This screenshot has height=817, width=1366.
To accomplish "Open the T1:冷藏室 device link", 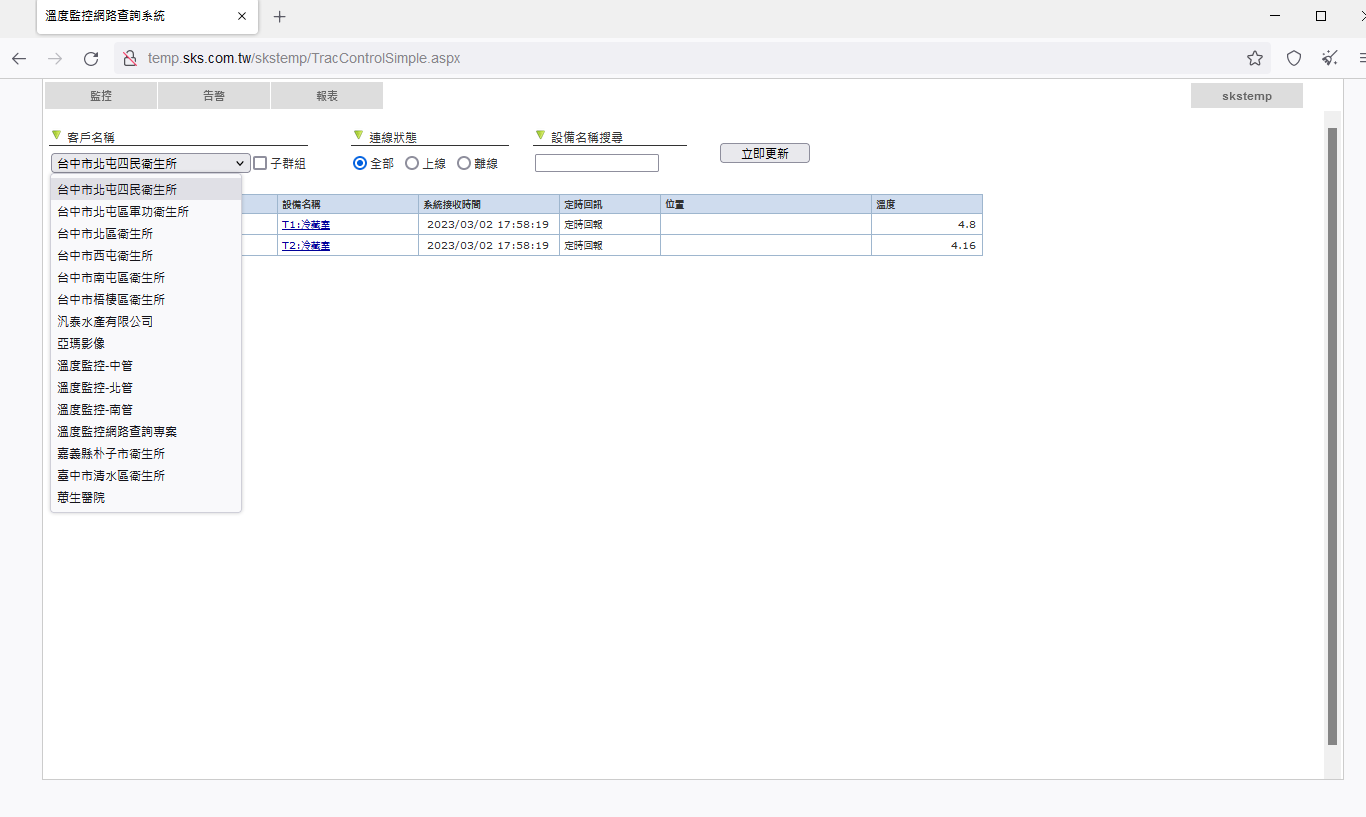I will 306,224.
